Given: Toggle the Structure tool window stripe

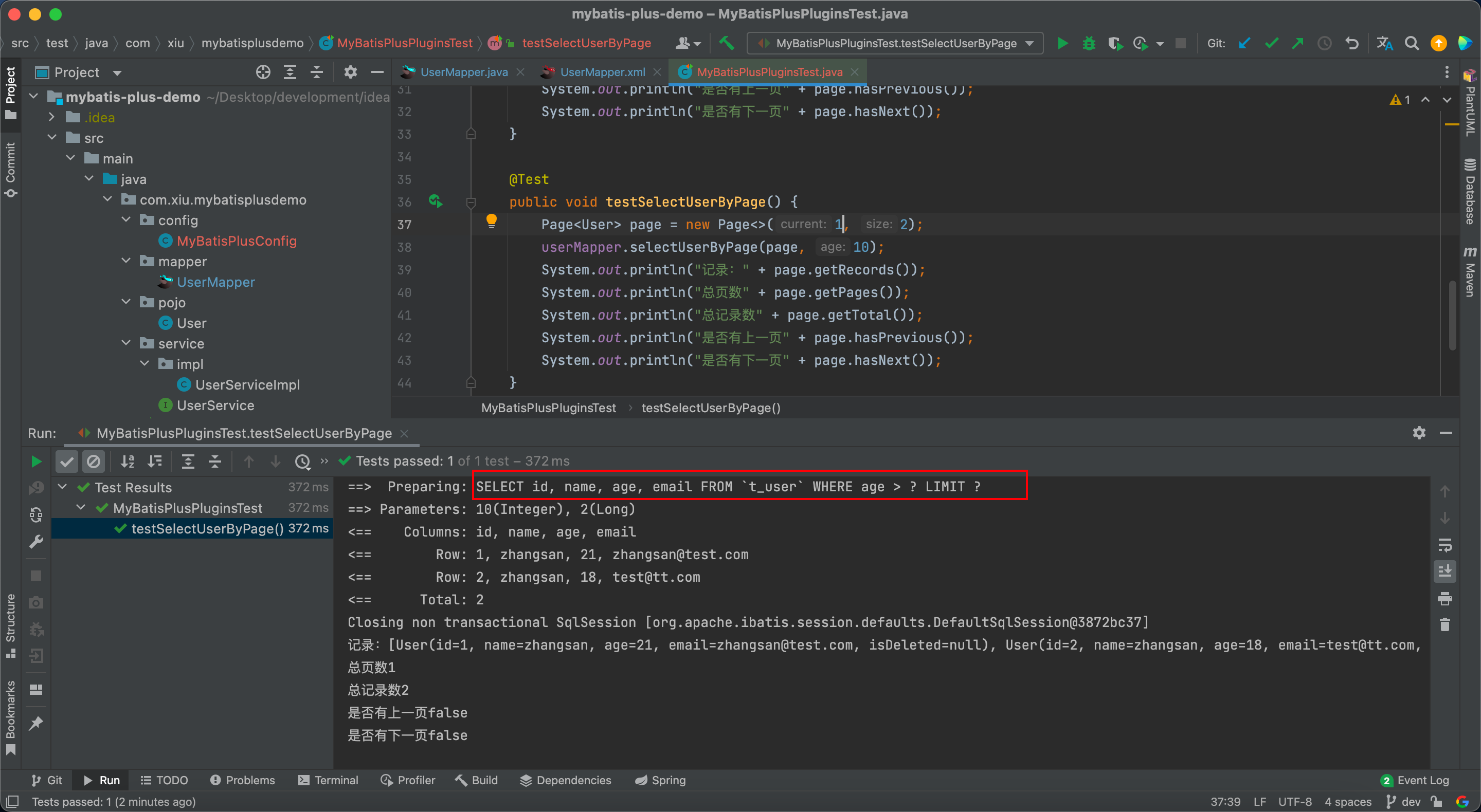Looking at the screenshot, I should tap(10, 626).
